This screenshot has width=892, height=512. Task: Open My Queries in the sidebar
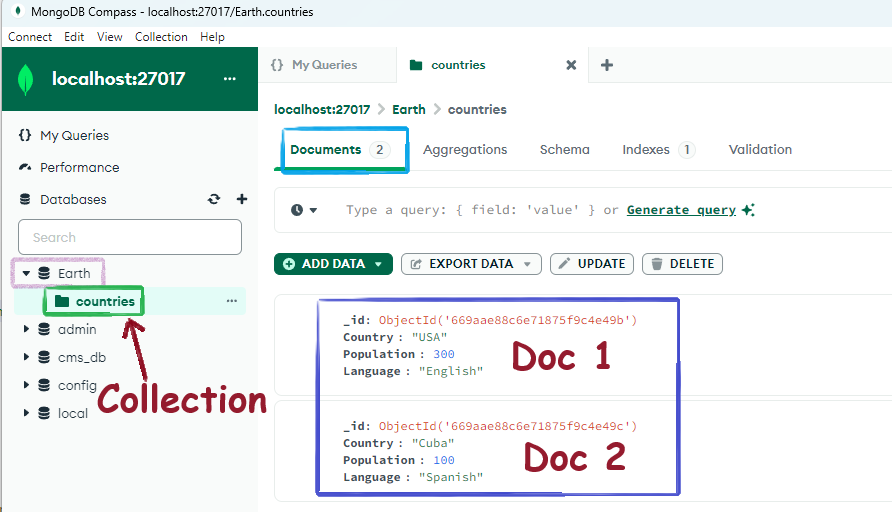coord(75,135)
